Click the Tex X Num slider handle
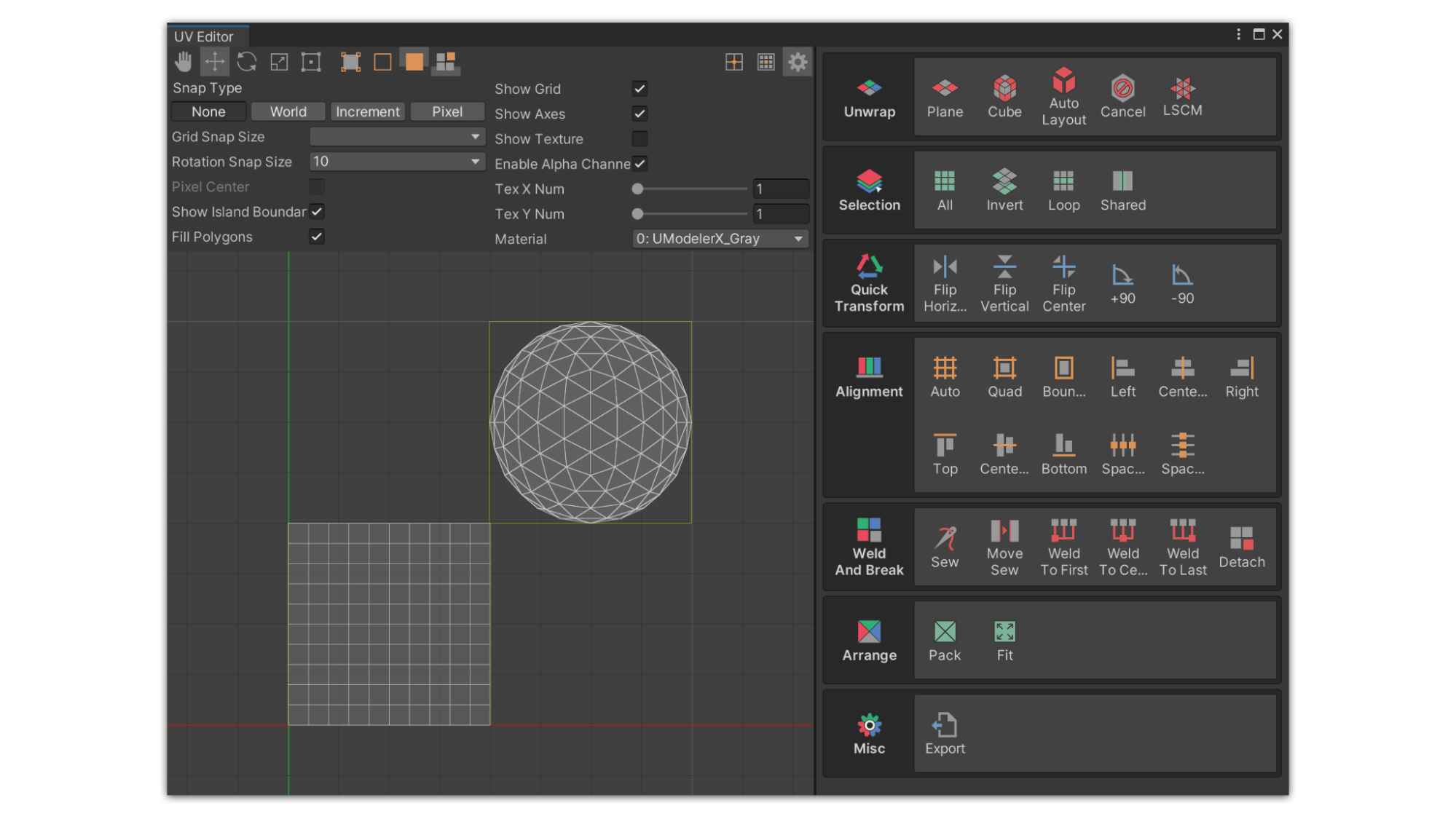The width and height of the screenshot is (1456, 819). 637,189
